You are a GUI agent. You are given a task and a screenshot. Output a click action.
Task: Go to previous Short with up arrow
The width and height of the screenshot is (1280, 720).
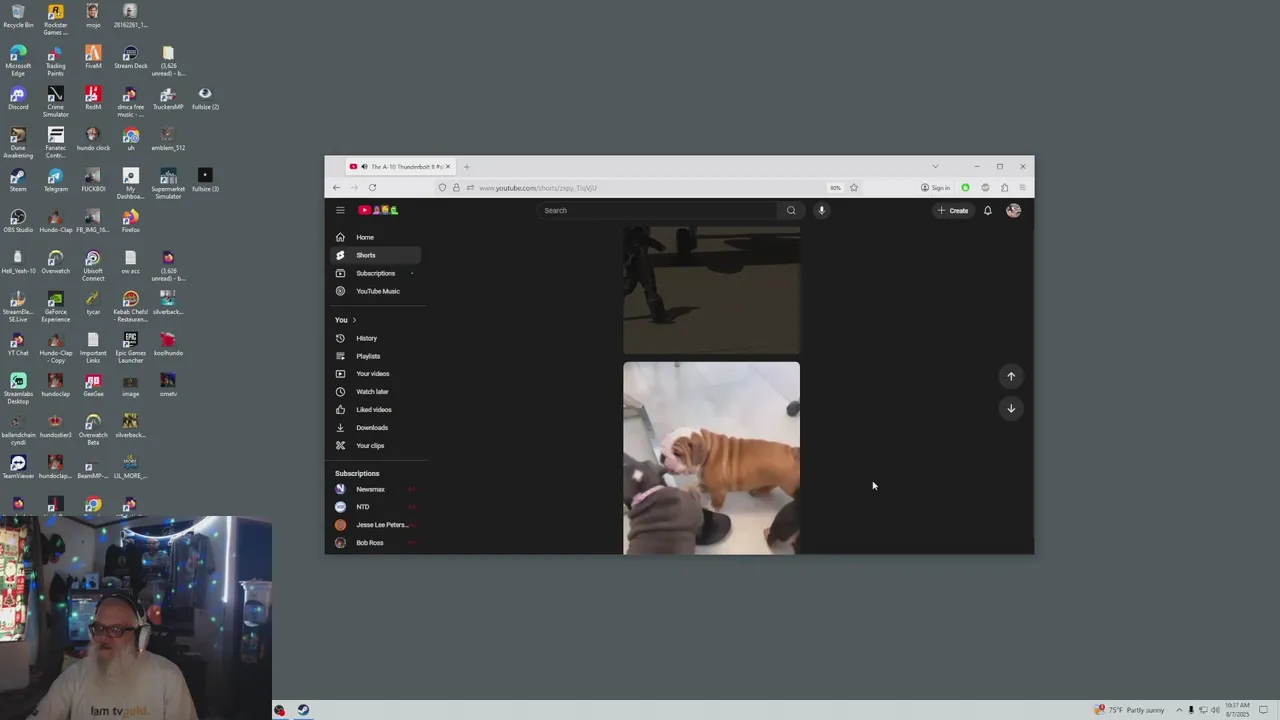point(1011,376)
